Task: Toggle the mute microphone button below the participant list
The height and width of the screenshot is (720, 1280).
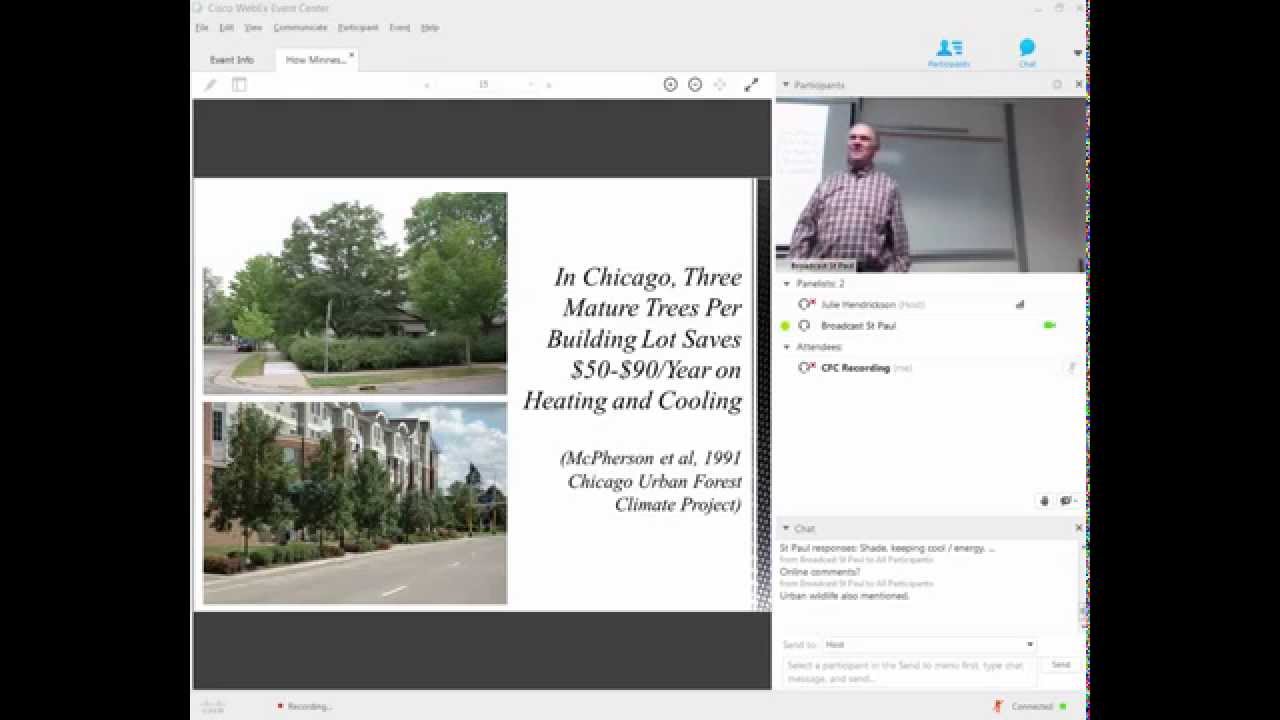Action: 1045,501
